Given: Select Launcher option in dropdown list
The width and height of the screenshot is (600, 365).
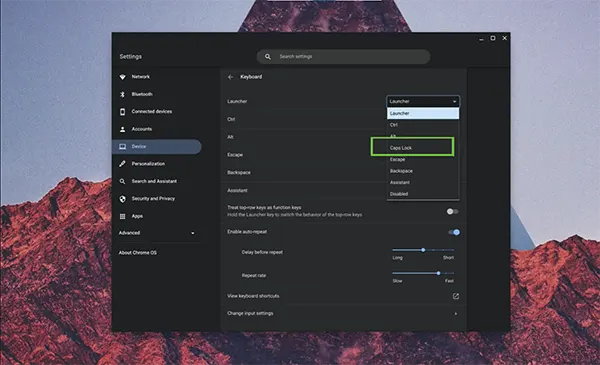Looking at the screenshot, I should tap(423, 113).
